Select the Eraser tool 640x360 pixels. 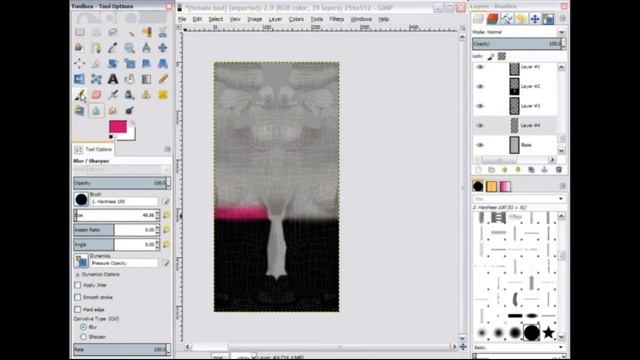[96, 95]
